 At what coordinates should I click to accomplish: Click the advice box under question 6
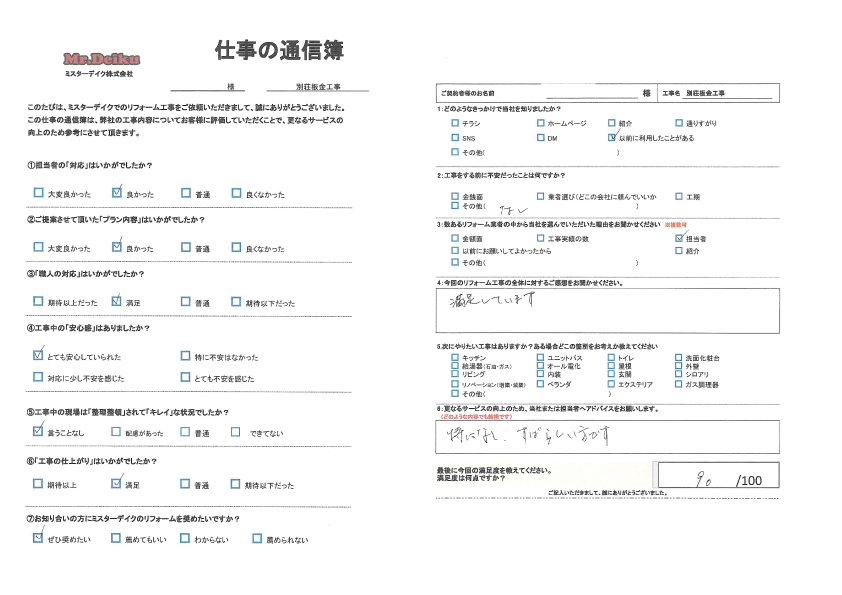(607, 437)
